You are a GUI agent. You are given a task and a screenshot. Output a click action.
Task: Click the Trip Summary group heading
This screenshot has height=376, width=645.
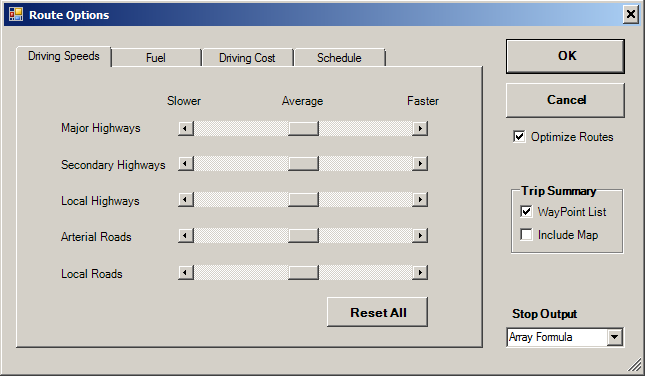coord(559,191)
